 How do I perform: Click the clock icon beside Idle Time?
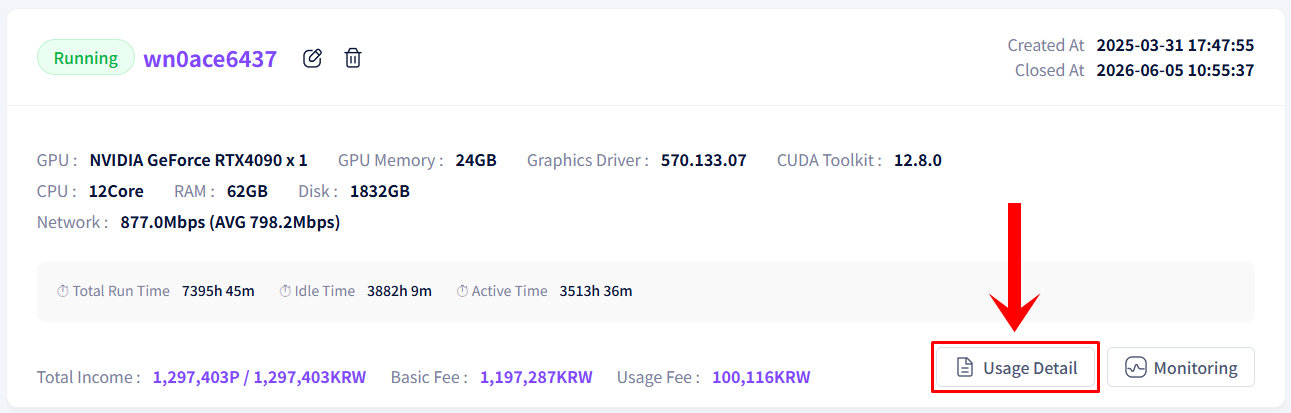point(285,291)
